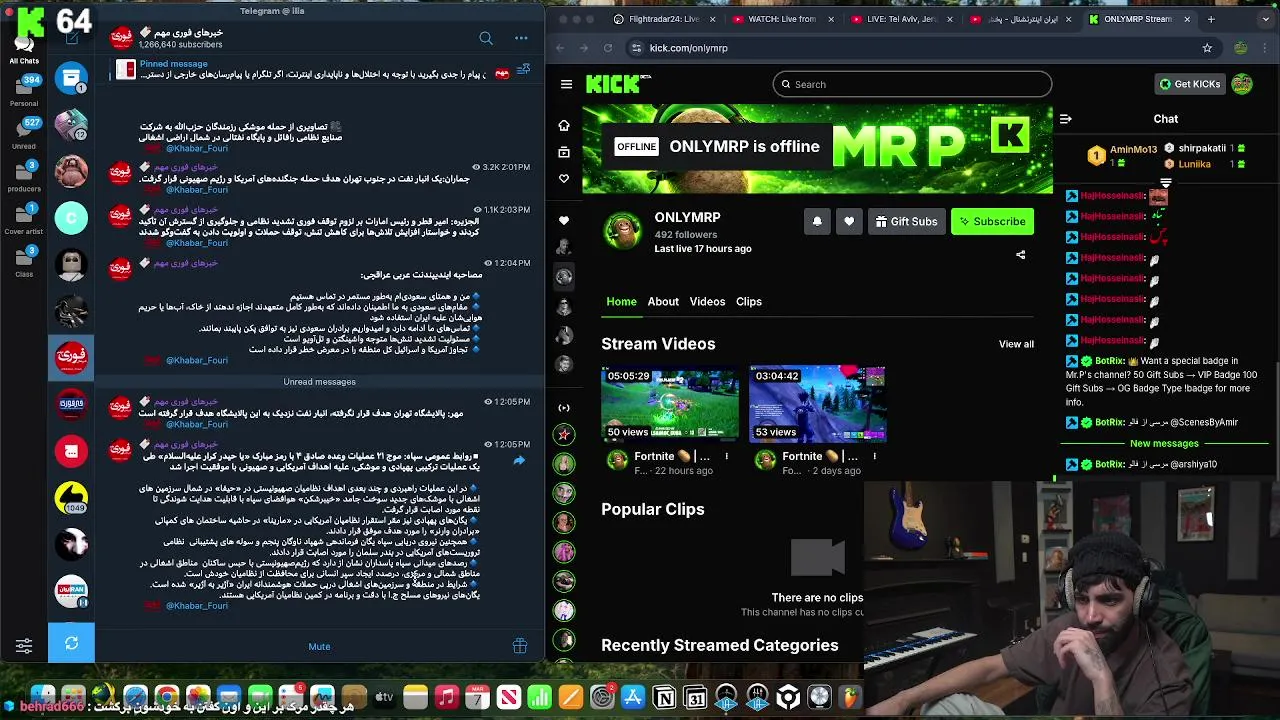Viewport: 1280px width, 720px height.
Task: Collapse the Kick chat panel with arrow icon
Action: [1065, 119]
